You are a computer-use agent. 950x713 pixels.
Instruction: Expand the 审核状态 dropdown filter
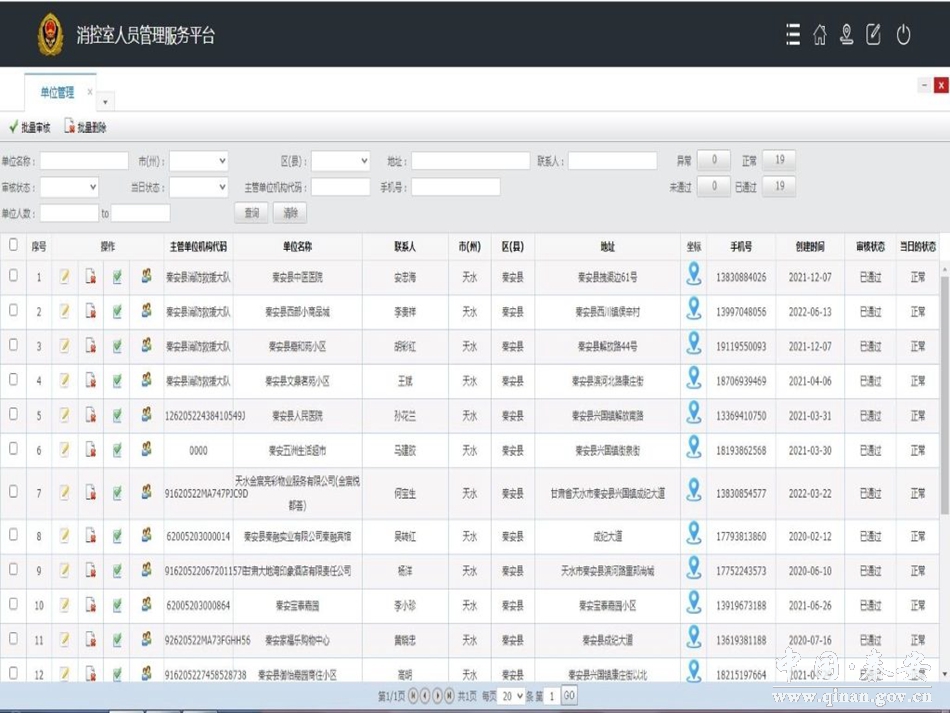[x=69, y=187]
